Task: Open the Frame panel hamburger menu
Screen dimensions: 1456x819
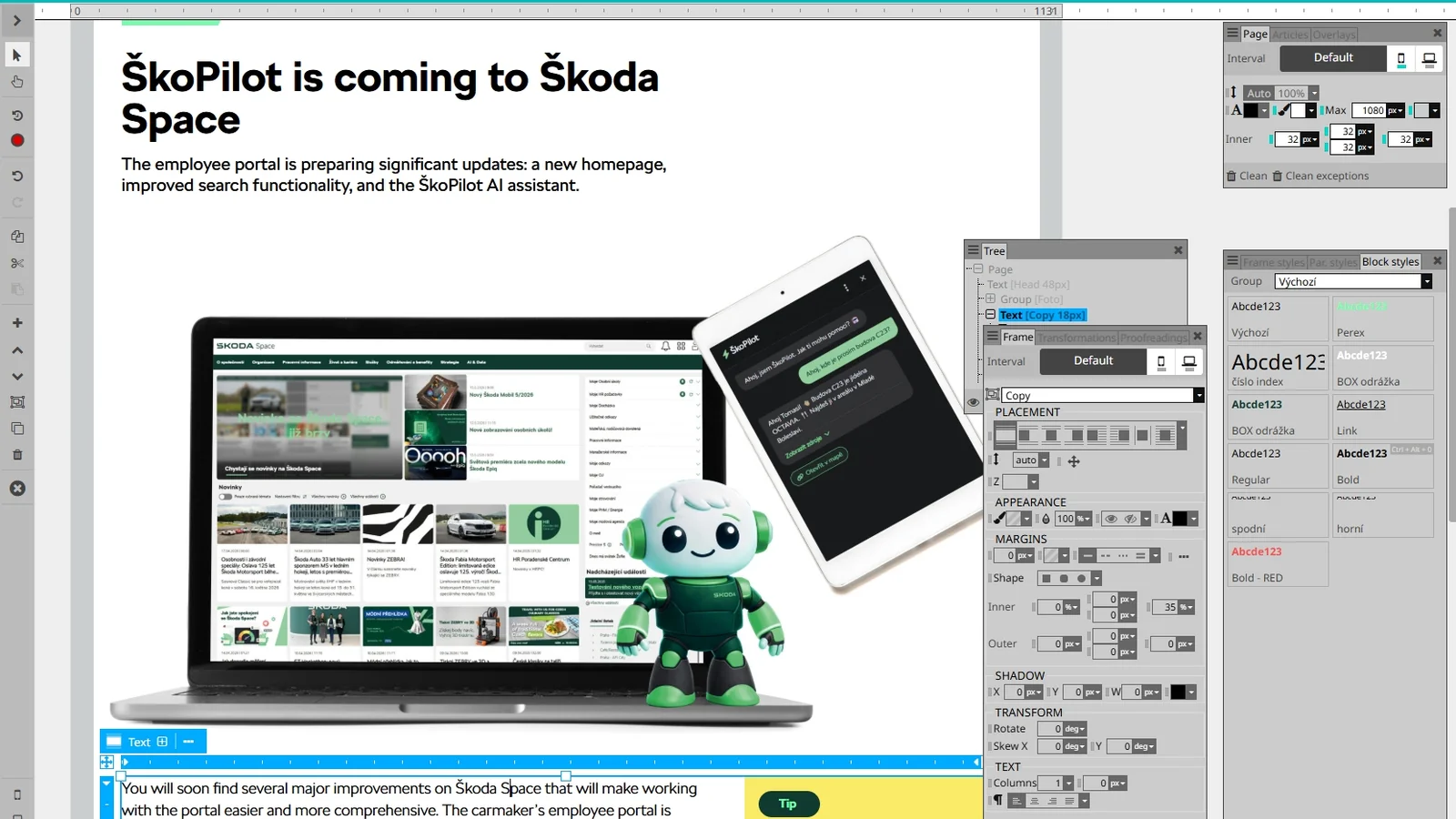Action: 993,336
